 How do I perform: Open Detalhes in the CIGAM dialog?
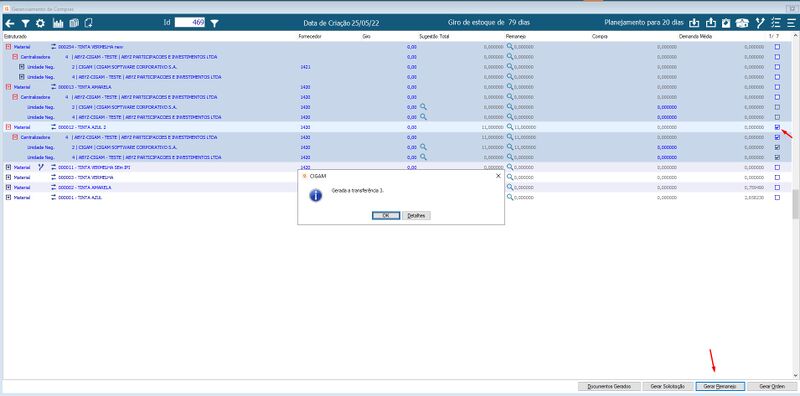click(416, 216)
